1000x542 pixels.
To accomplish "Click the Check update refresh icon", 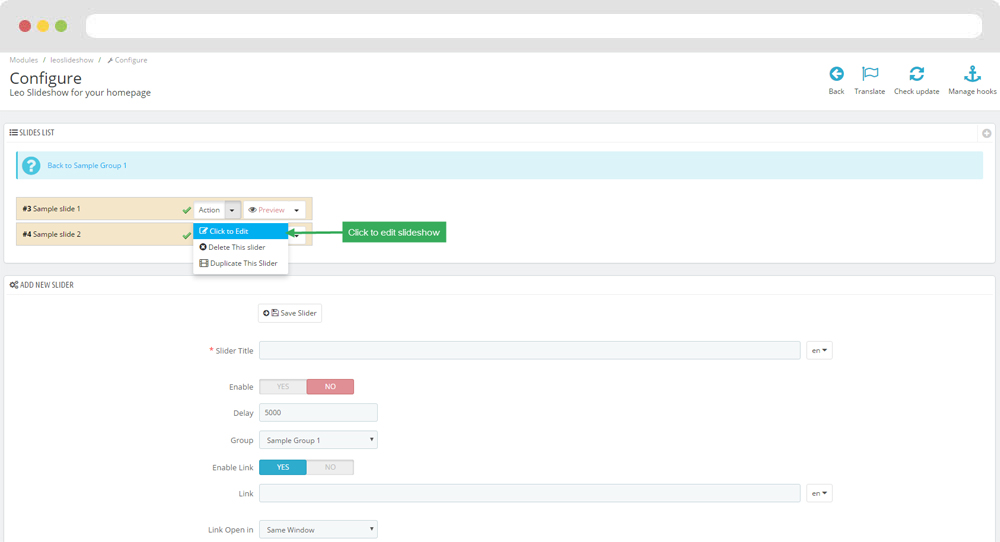I will click(916, 74).
